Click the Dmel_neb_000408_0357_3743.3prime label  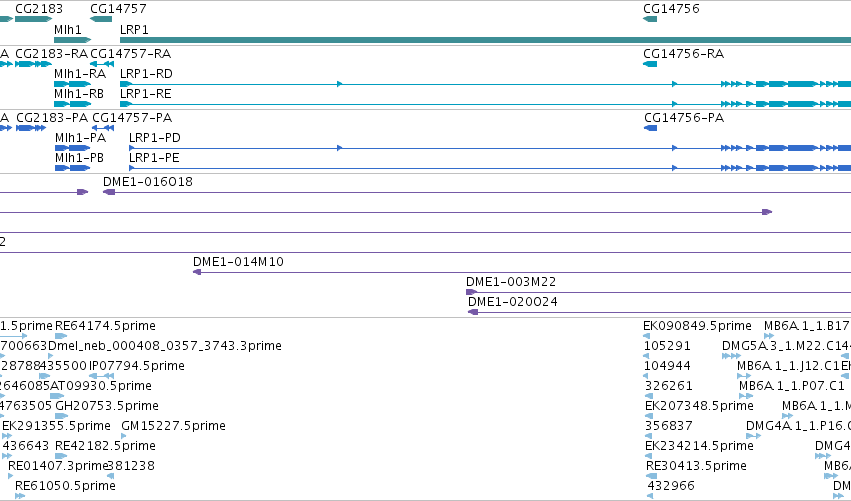click(165, 346)
